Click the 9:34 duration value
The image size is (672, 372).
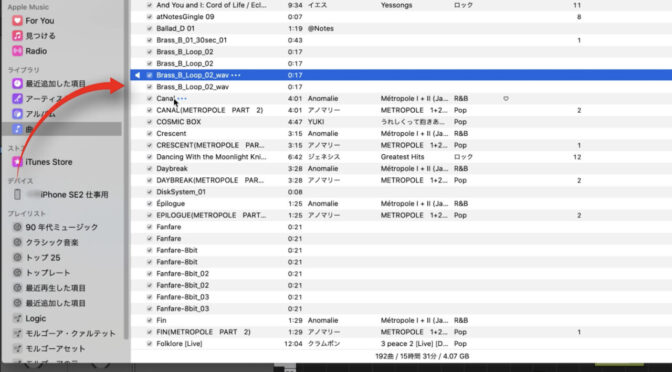coord(295,5)
